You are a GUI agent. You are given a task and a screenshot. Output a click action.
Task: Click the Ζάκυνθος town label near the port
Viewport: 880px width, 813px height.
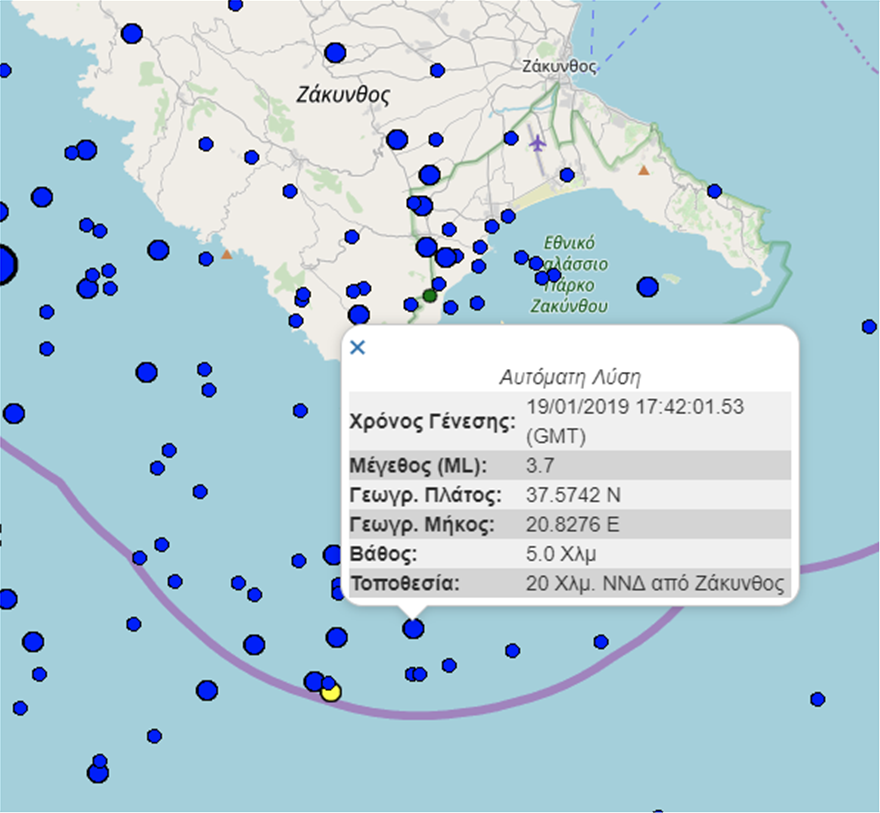coord(560,66)
